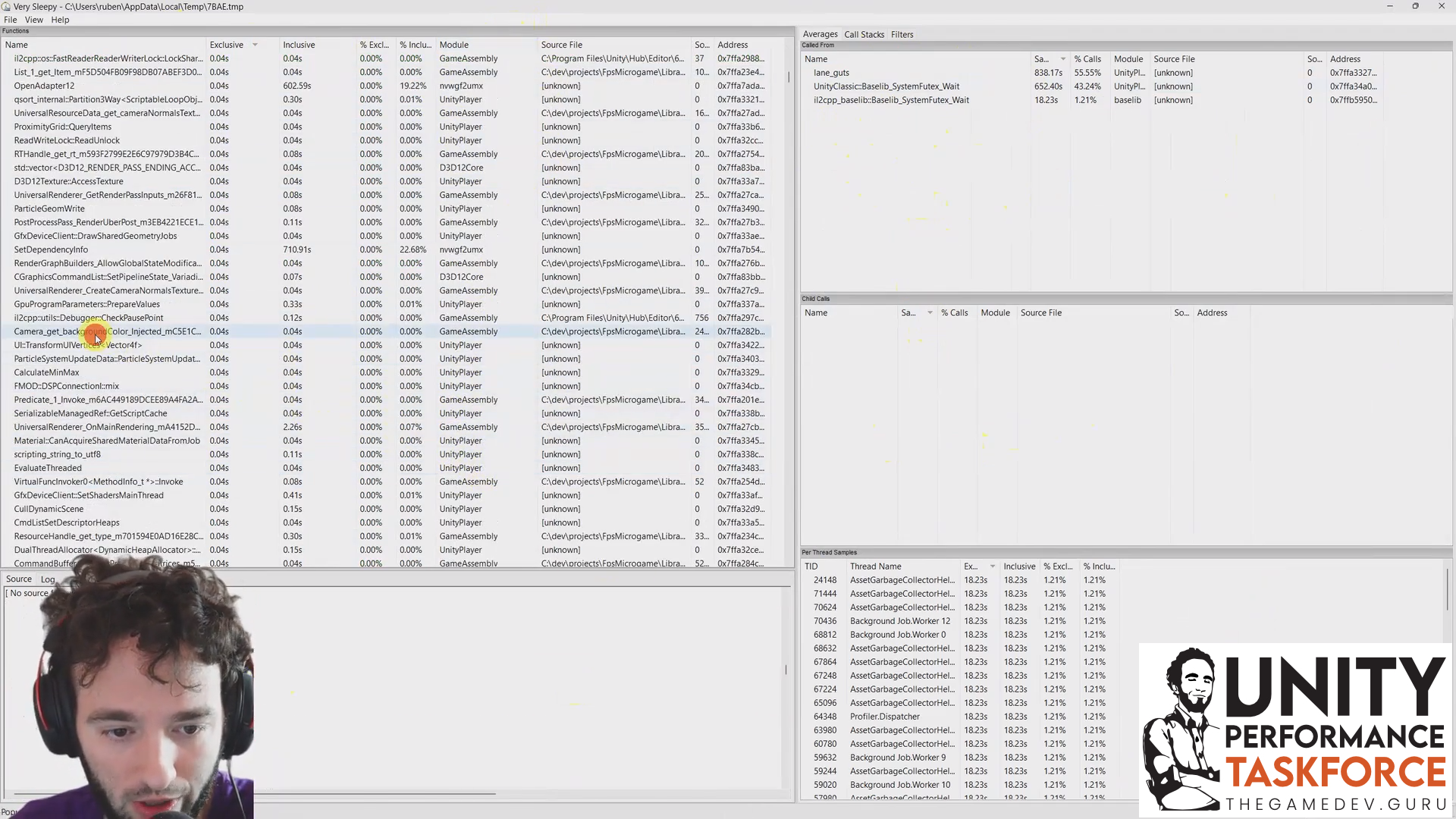This screenshot has width=1456, height=819.
Task: Open the Help menu
Action: [x=60, y=20]
